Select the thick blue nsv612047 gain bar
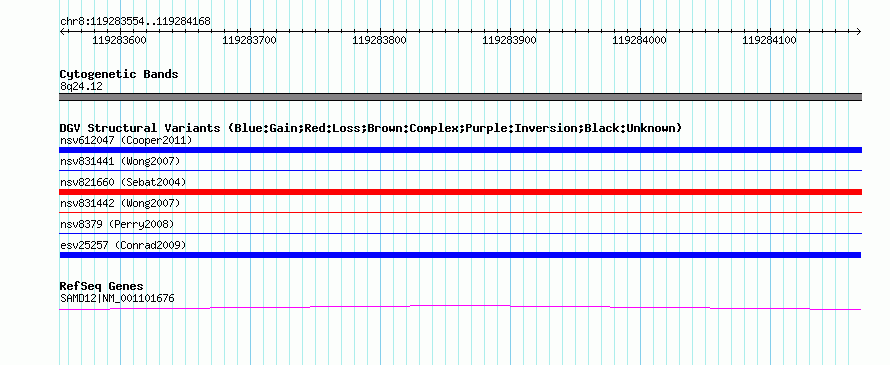This screenshot has height=365, width=890. tap(460, 150)
